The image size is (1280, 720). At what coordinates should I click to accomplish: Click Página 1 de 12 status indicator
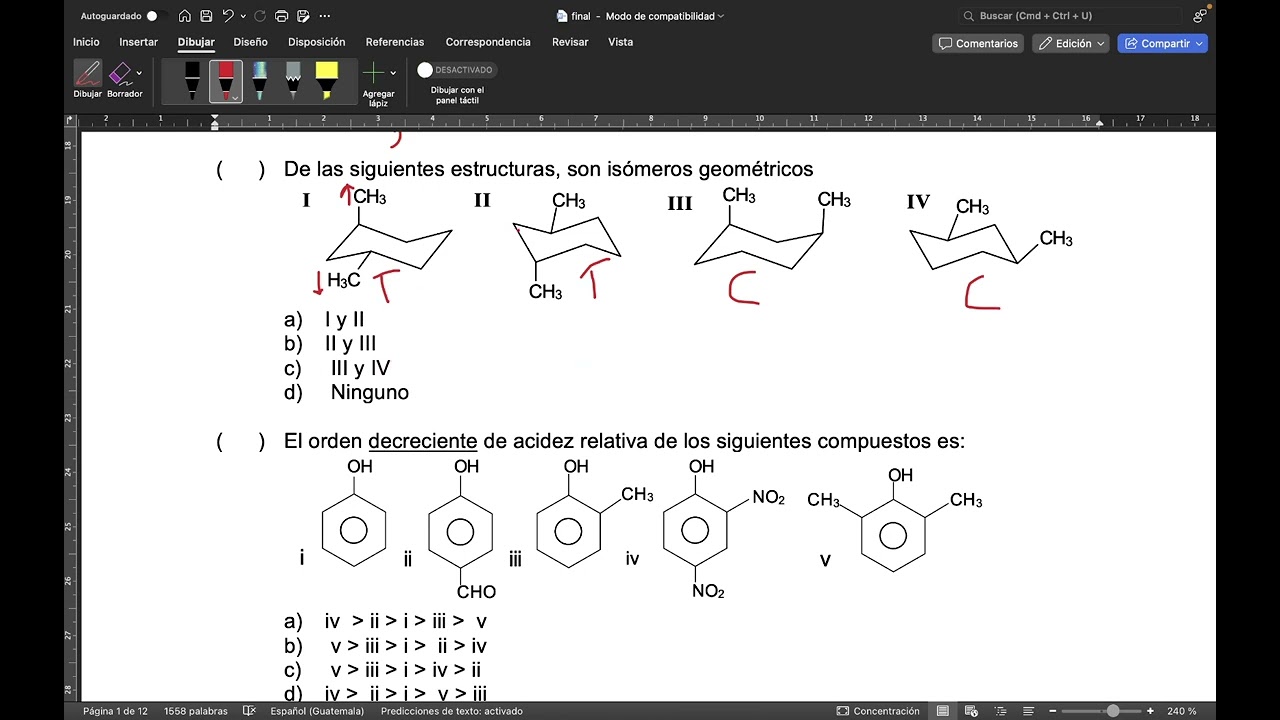[x=115, y=711]
